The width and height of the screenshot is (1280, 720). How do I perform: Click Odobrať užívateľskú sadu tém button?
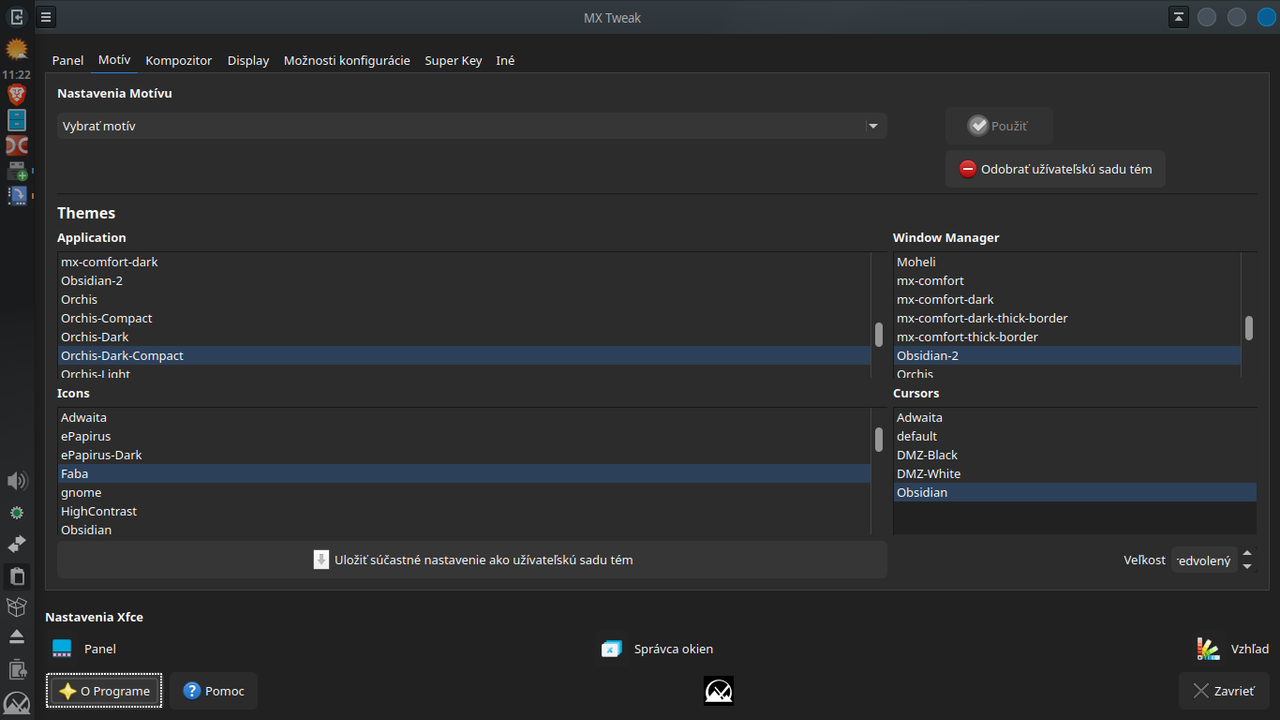pyautogui.click(x=1055, y=169)
